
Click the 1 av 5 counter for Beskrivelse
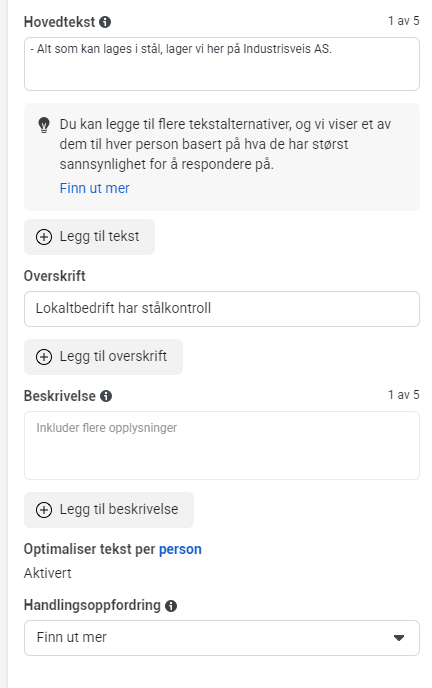click(x=403, y=394)
